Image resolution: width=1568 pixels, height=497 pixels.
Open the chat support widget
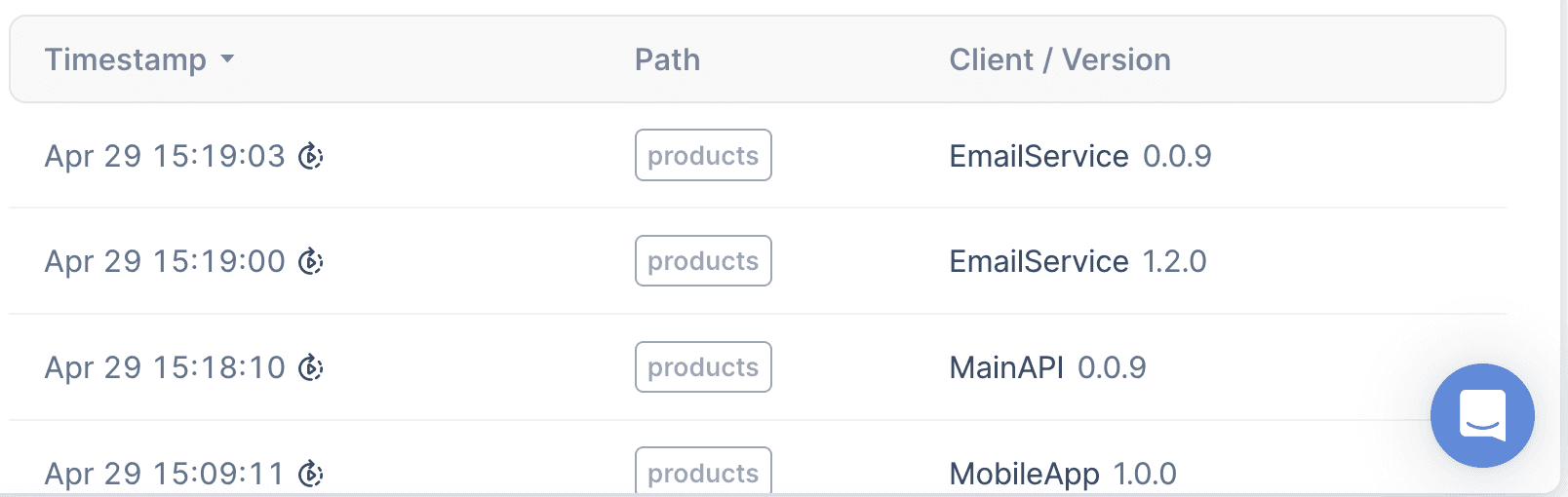click(1481, 415)
